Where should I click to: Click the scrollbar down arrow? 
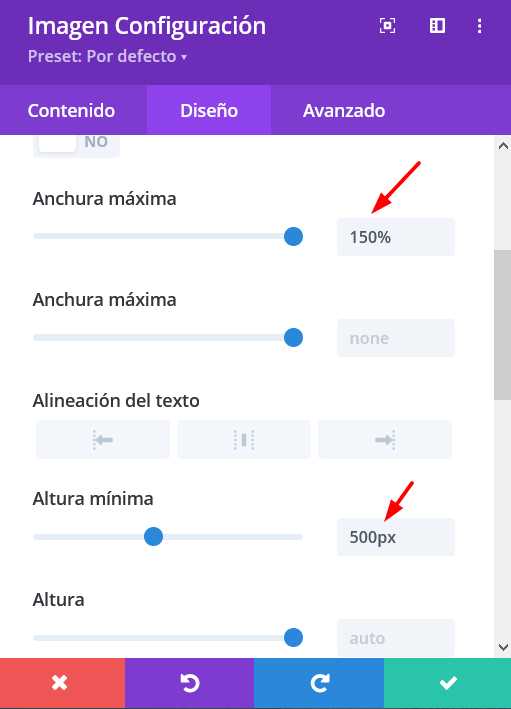[x=503, y=647]
